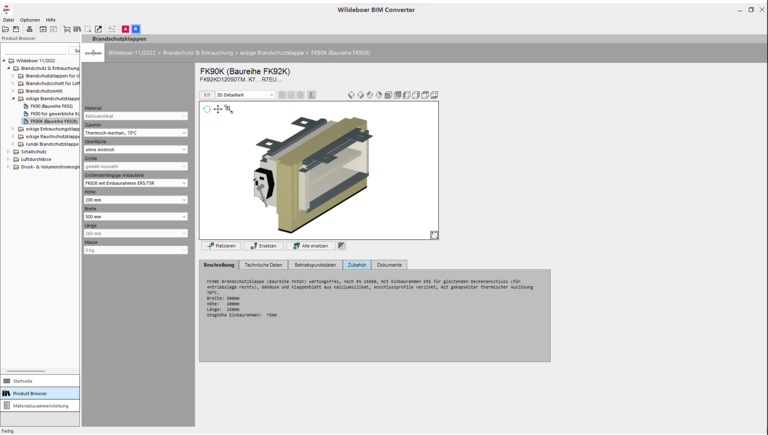Viewport: 768px width, 435px height.
Task: Click the Product Browser search input field
Action: 35,50
